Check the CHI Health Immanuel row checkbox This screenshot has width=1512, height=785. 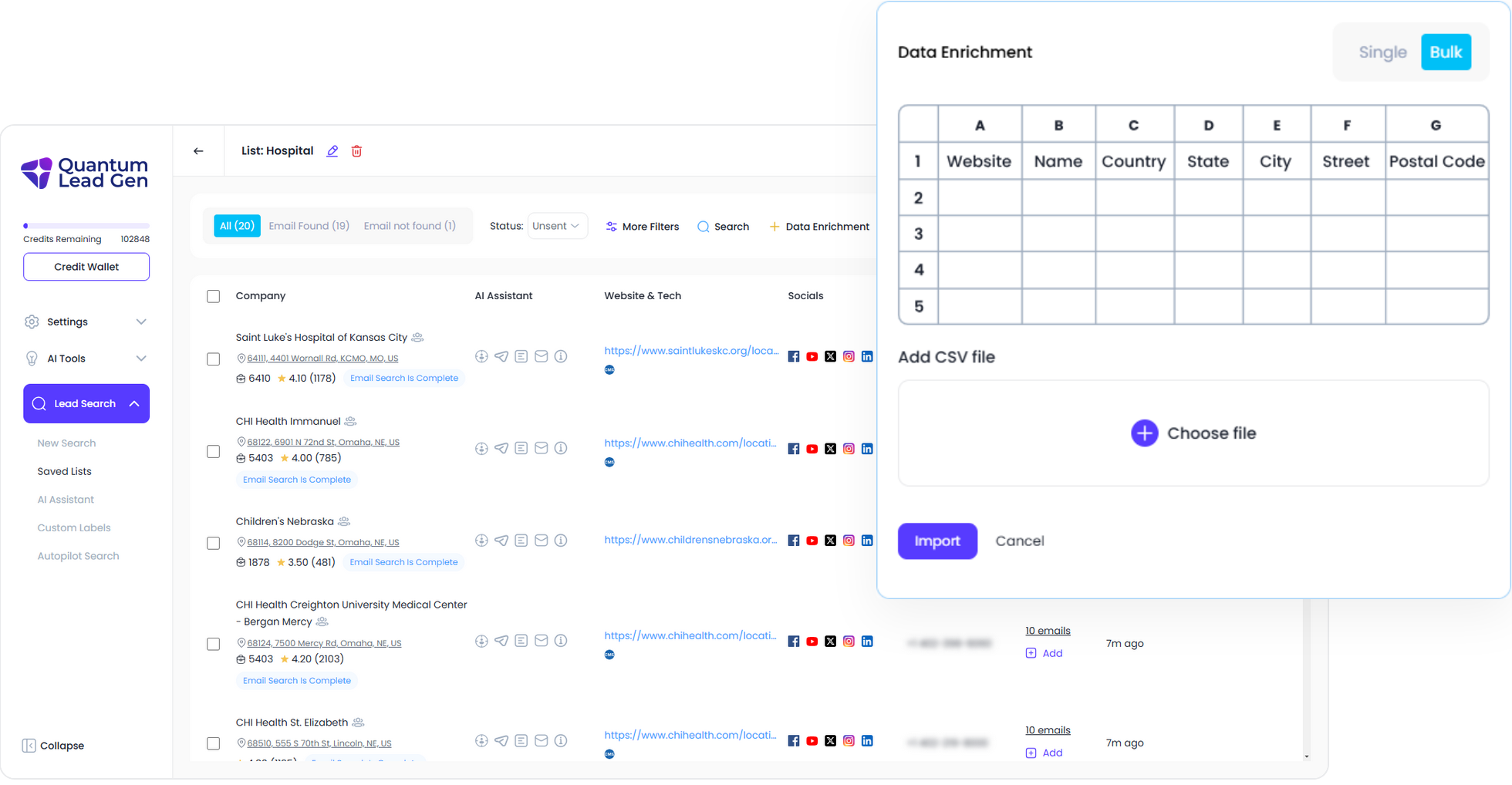[214, 452]
